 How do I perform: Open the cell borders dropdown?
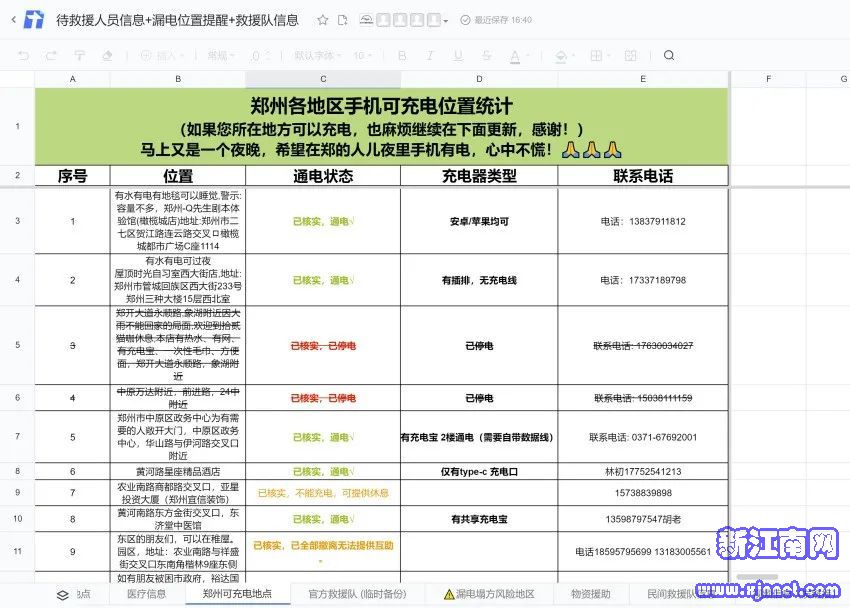pyautogui.click(x=599, y=55)
